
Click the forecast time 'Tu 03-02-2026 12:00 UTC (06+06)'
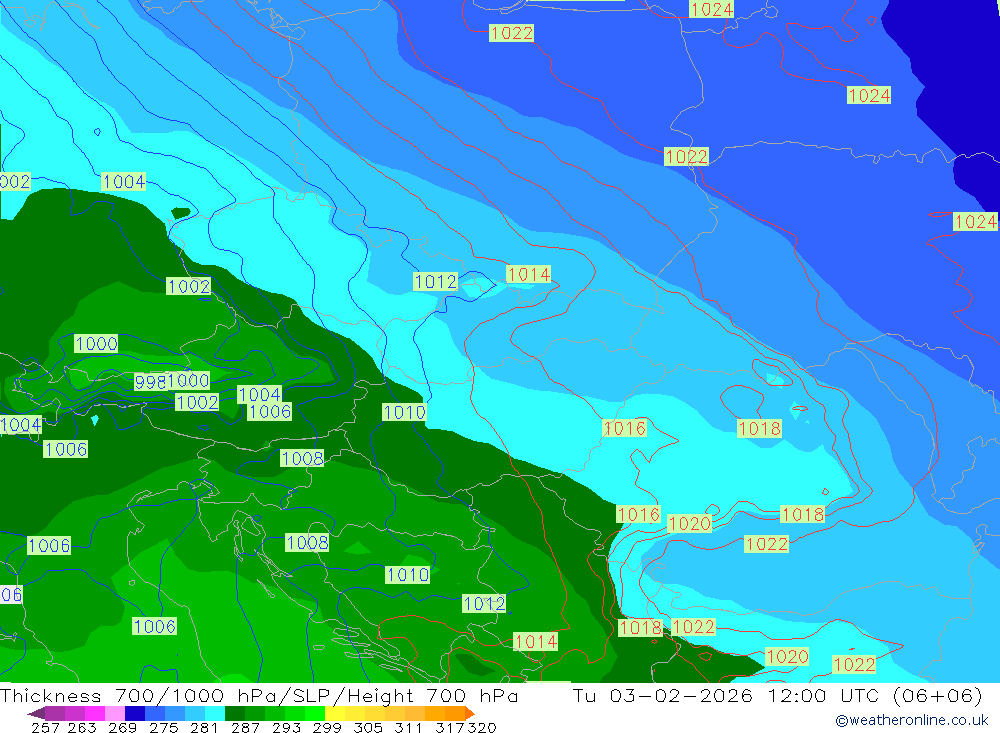pos(777,695)
